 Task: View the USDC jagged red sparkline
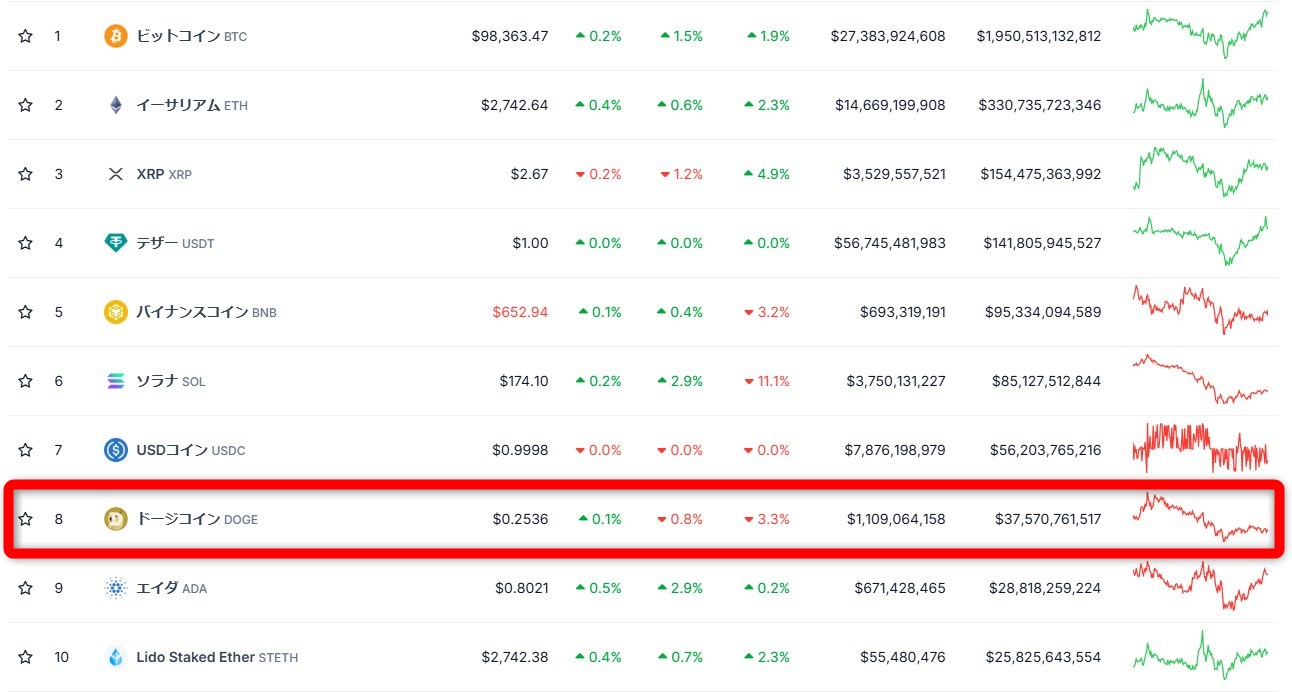pos(1200,448)
